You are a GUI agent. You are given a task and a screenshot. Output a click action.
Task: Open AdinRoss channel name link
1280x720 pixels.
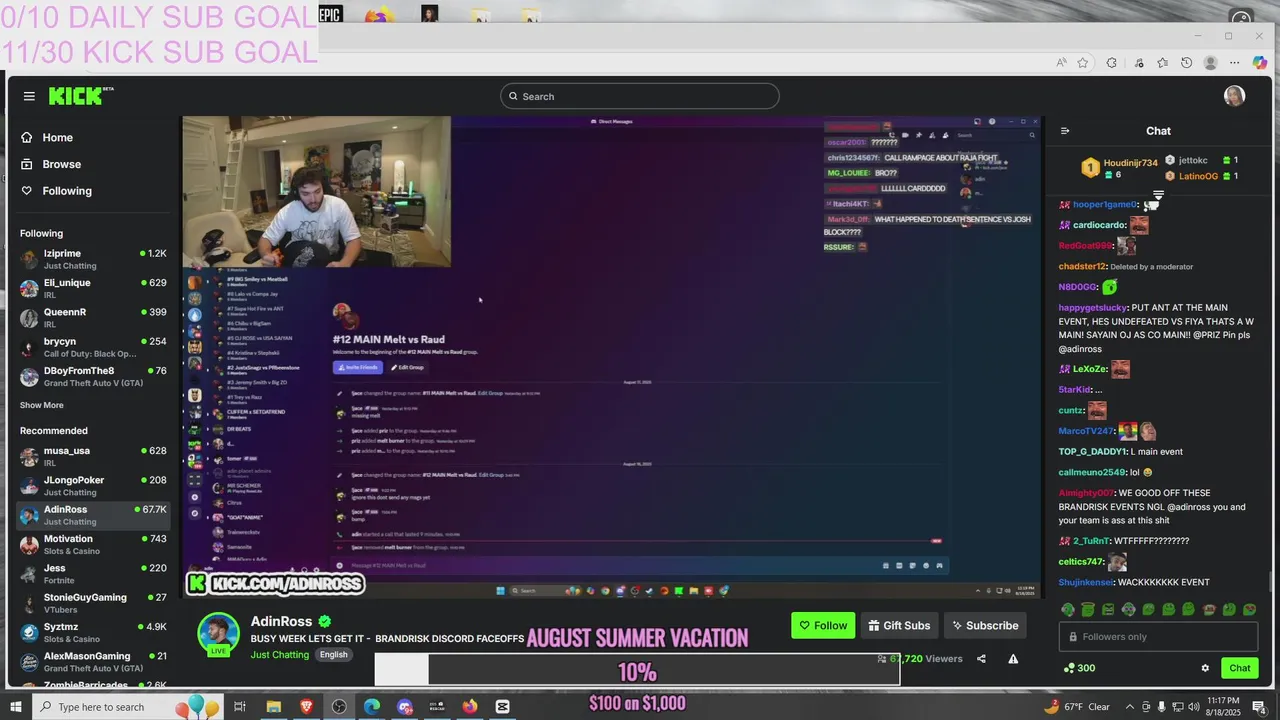[282, 622]
